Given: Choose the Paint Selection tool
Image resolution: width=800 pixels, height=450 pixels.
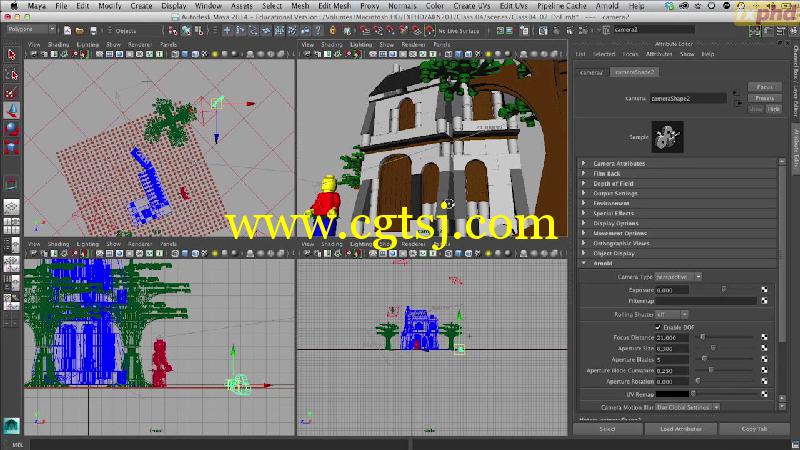Looking at the screenshot, I should pos(12,93).
